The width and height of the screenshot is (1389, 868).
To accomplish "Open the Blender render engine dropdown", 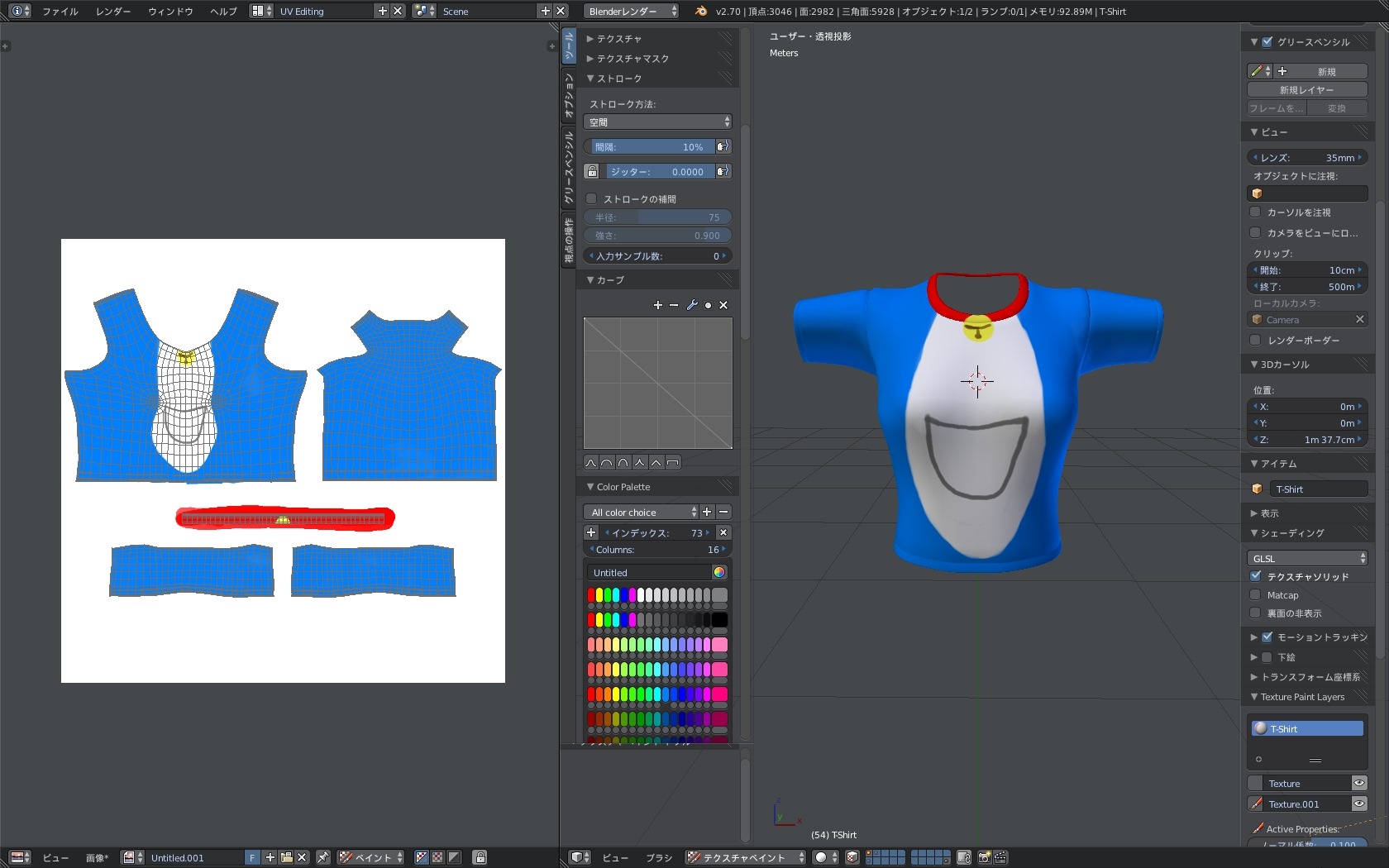I will (632, 11).
